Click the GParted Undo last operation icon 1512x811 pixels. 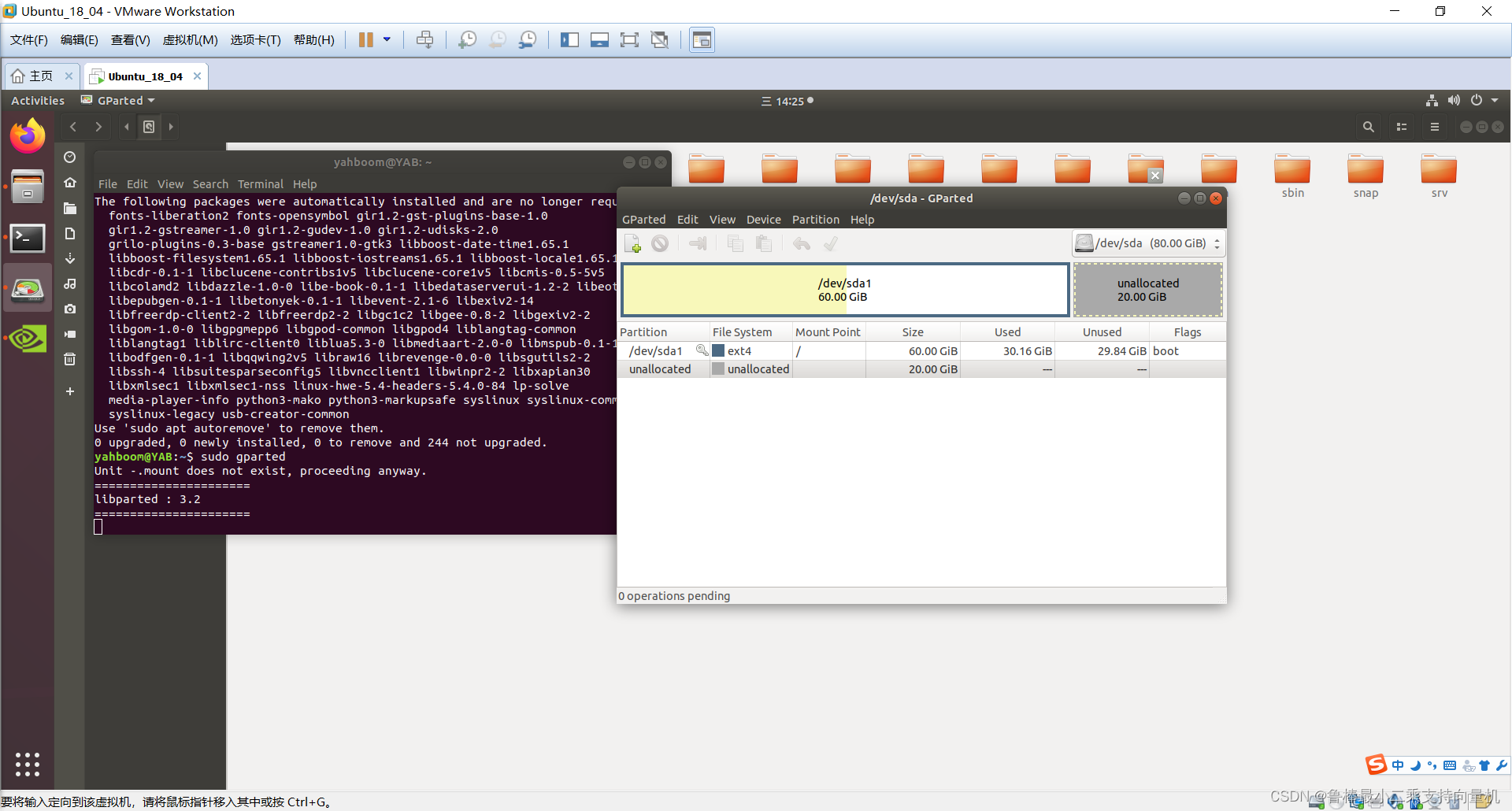tap(802, 244)
